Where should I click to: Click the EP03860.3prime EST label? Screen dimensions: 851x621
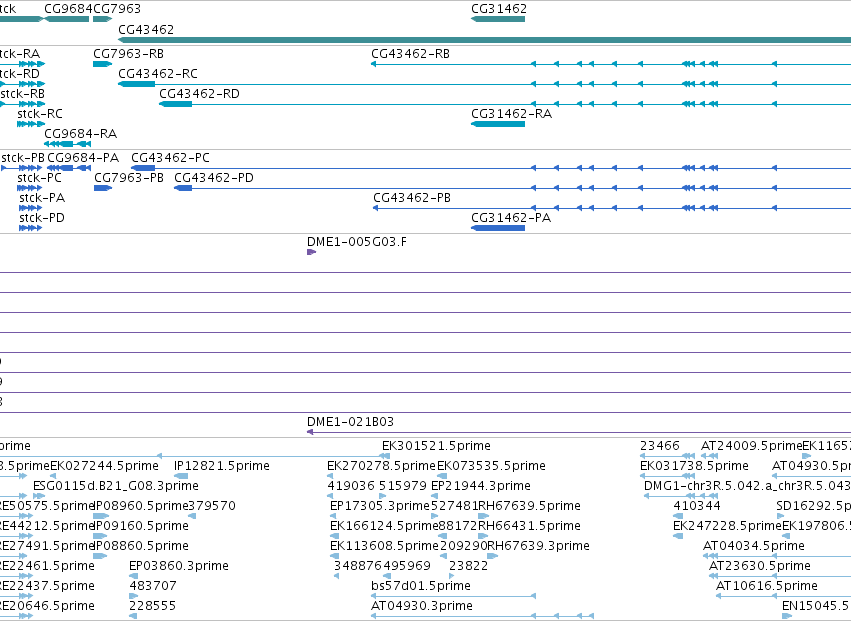pyautogui.click(x=179, y=567)
